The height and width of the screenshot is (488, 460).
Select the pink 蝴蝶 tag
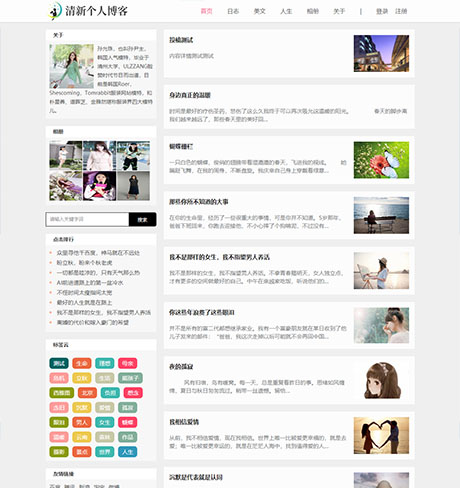(127, 422)
